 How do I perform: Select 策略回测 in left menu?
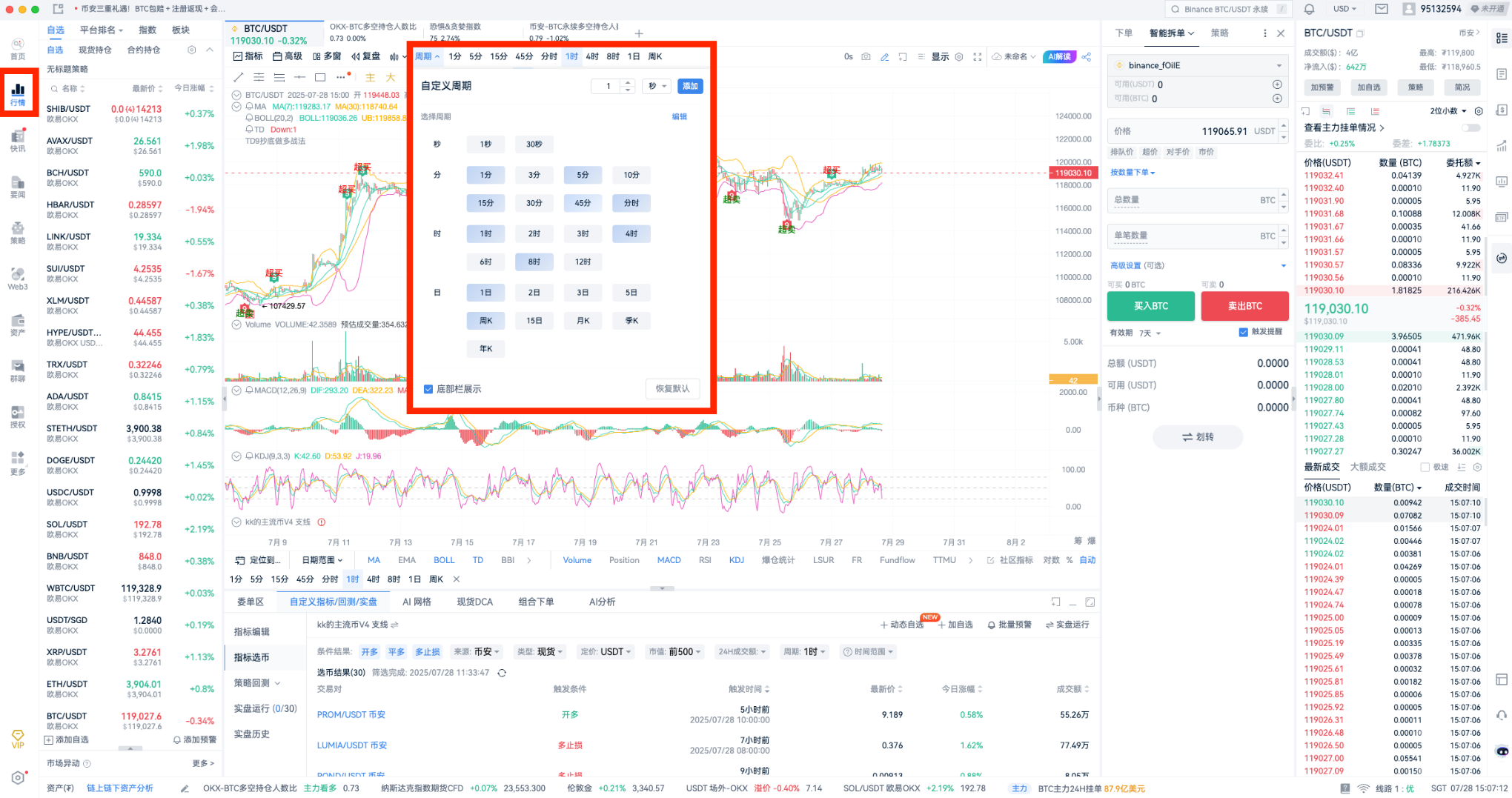[x=256, y=682]
